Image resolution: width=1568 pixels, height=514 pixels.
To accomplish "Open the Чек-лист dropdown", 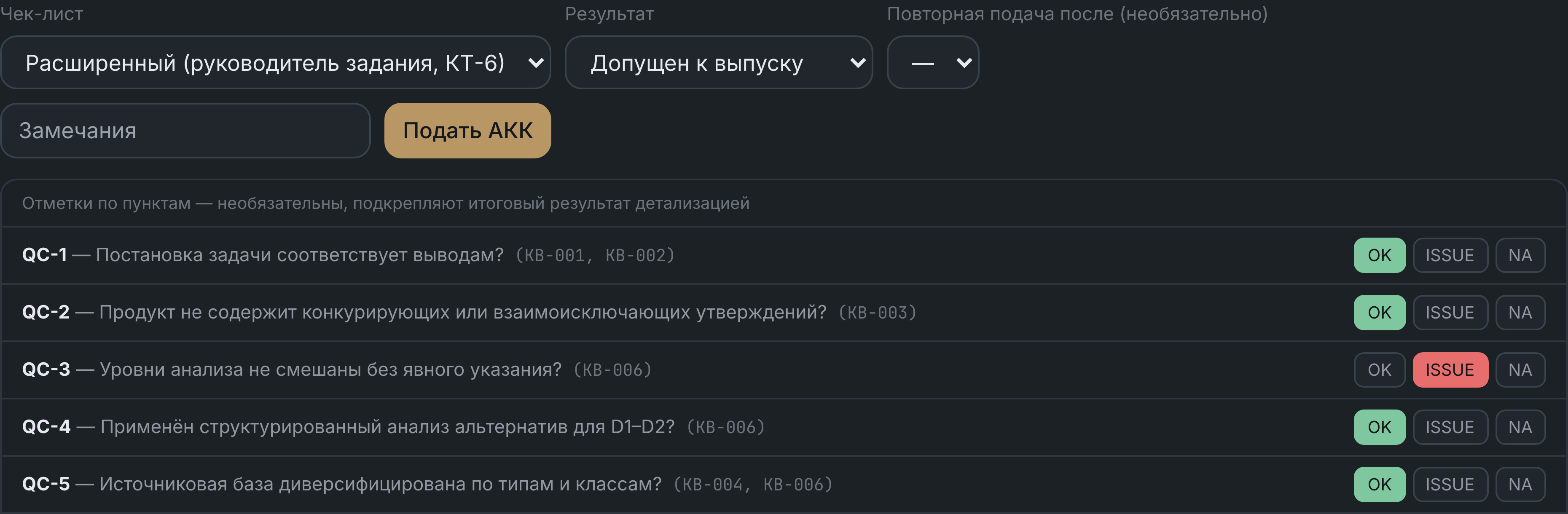I will [276, 63].
